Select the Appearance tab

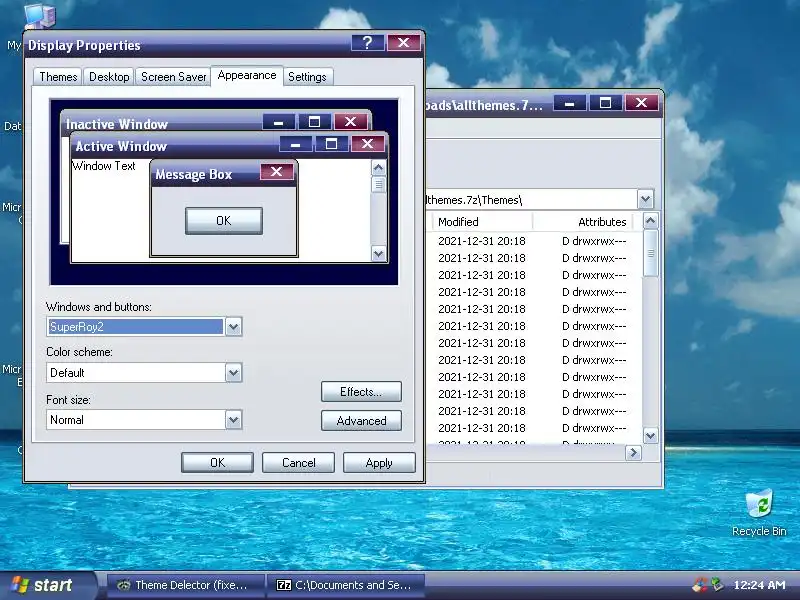(x=247, y=76)
